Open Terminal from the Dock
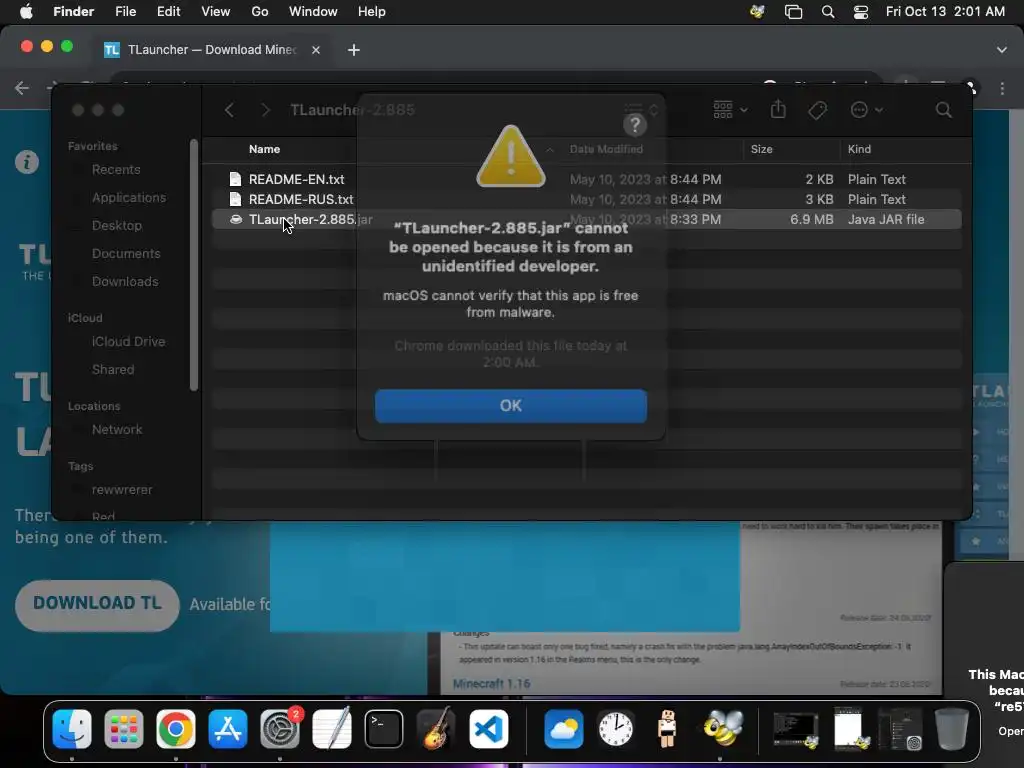 coord(383,729)
